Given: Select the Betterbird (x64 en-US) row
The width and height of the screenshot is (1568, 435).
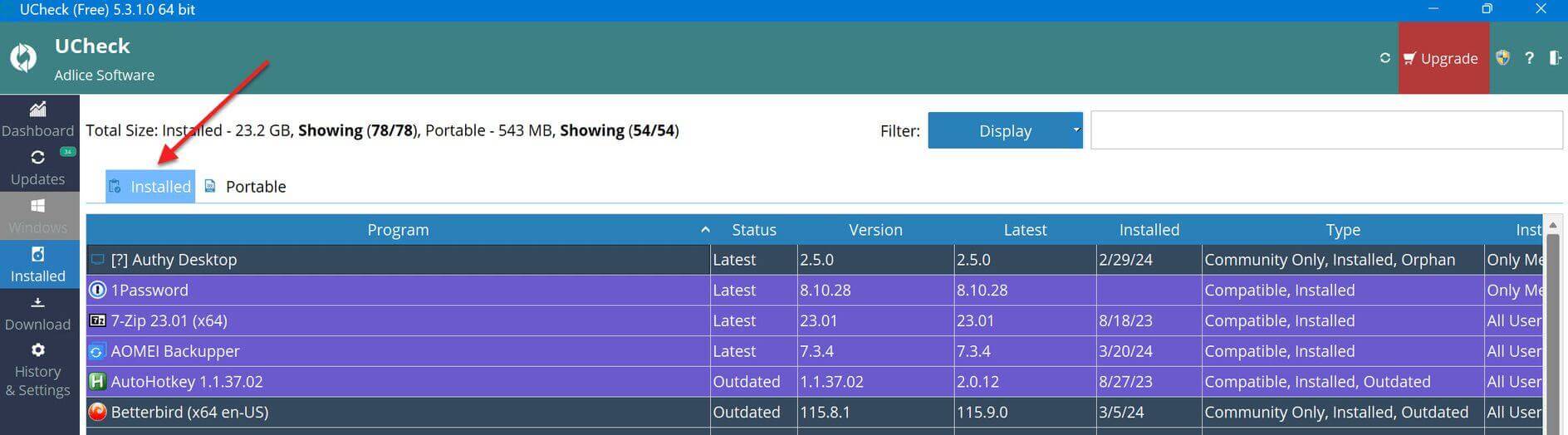Looking at the screenshot, I should point(814,412).
